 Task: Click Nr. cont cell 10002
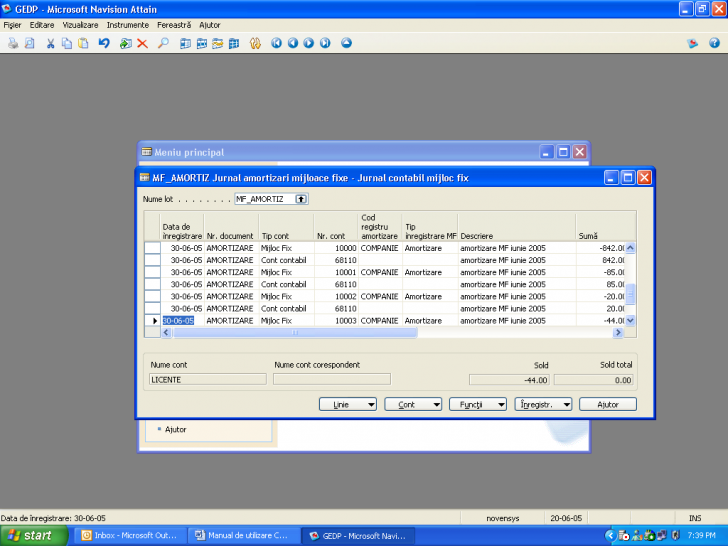337,296
